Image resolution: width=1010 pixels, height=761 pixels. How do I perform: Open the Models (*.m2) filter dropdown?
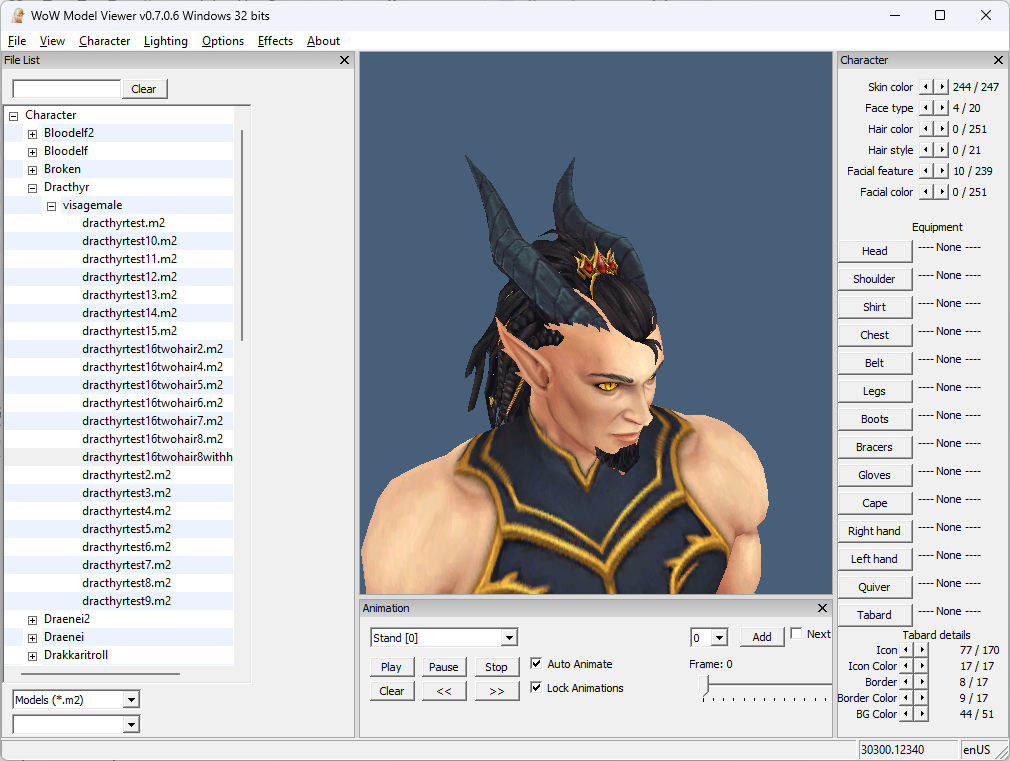131,700
